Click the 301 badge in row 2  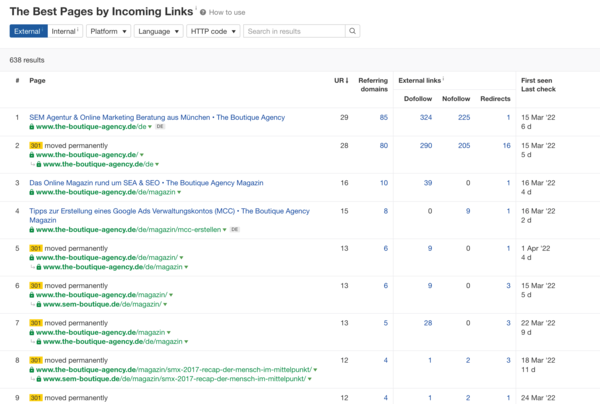36,145
